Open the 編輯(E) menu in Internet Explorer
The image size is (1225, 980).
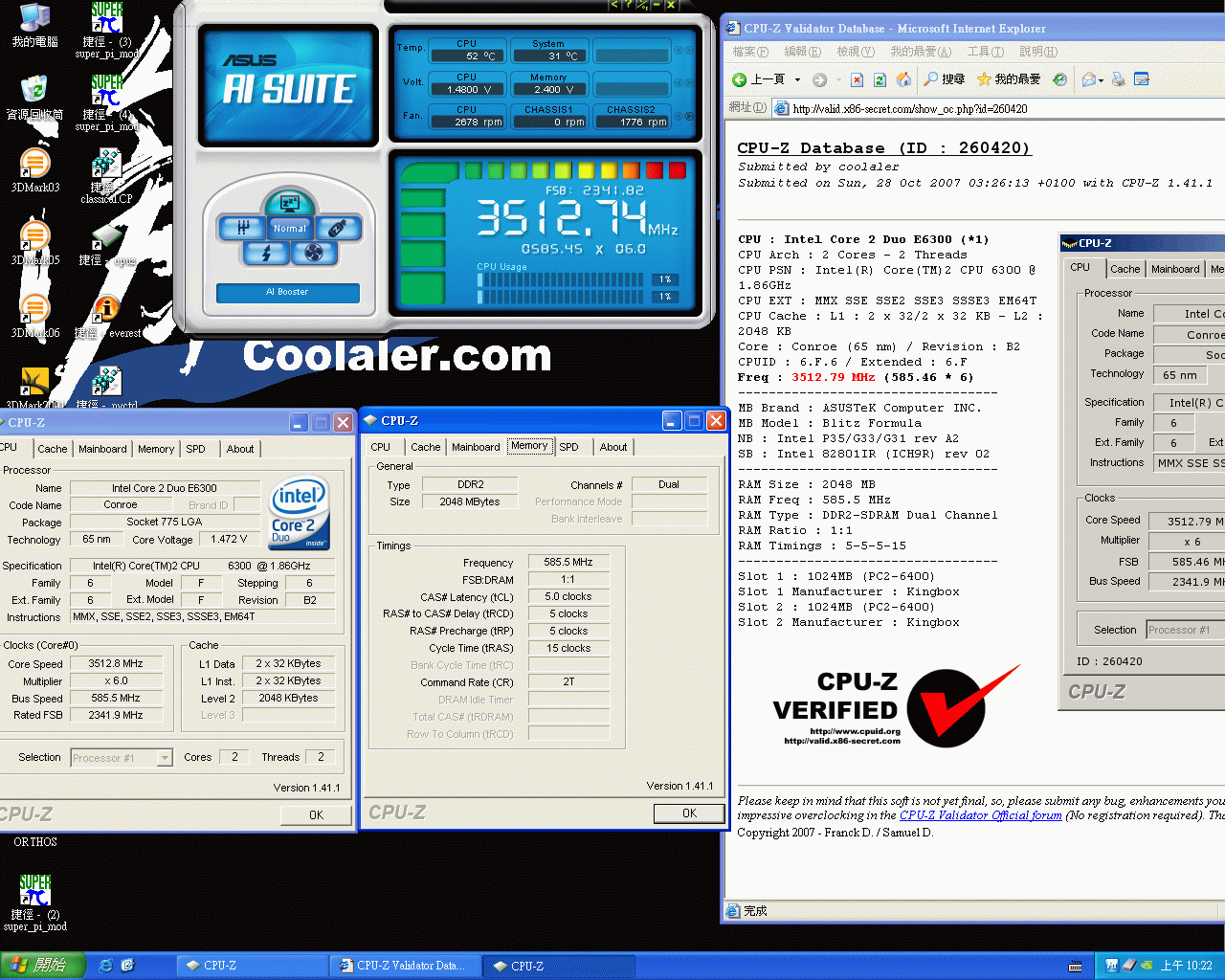802,52
